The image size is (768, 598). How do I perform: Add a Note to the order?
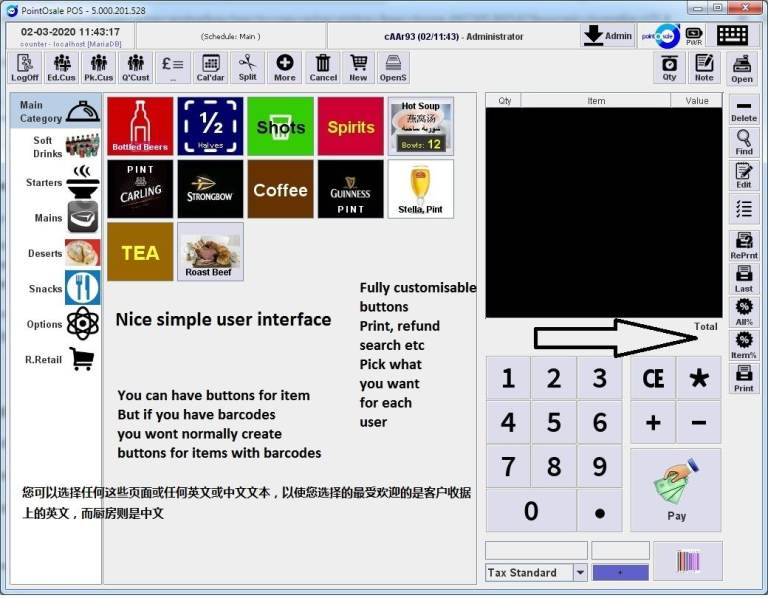(705, 67)
